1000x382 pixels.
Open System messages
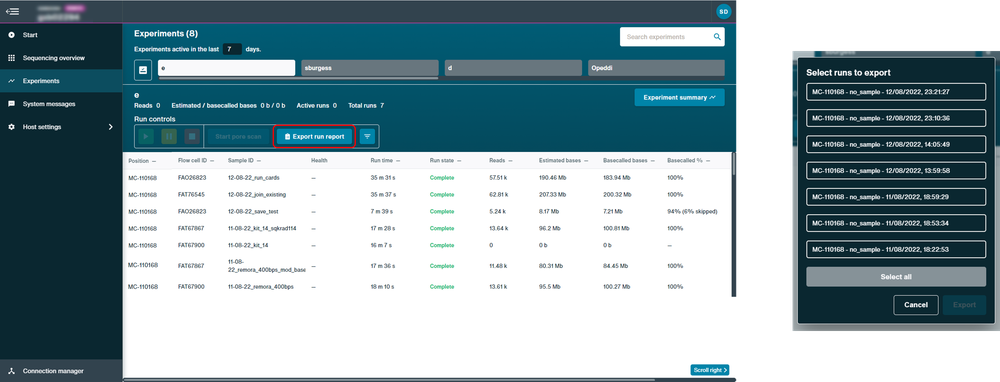[x=61, y=104]
